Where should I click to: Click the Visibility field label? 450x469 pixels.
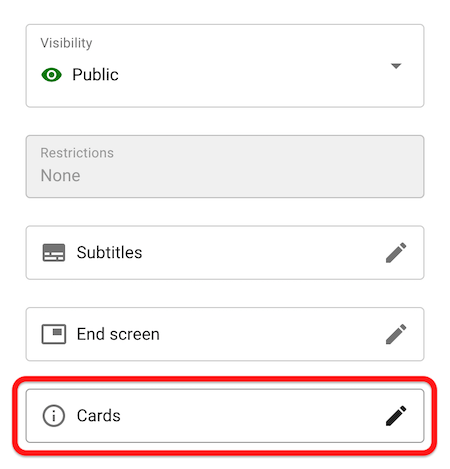[66, 43]
